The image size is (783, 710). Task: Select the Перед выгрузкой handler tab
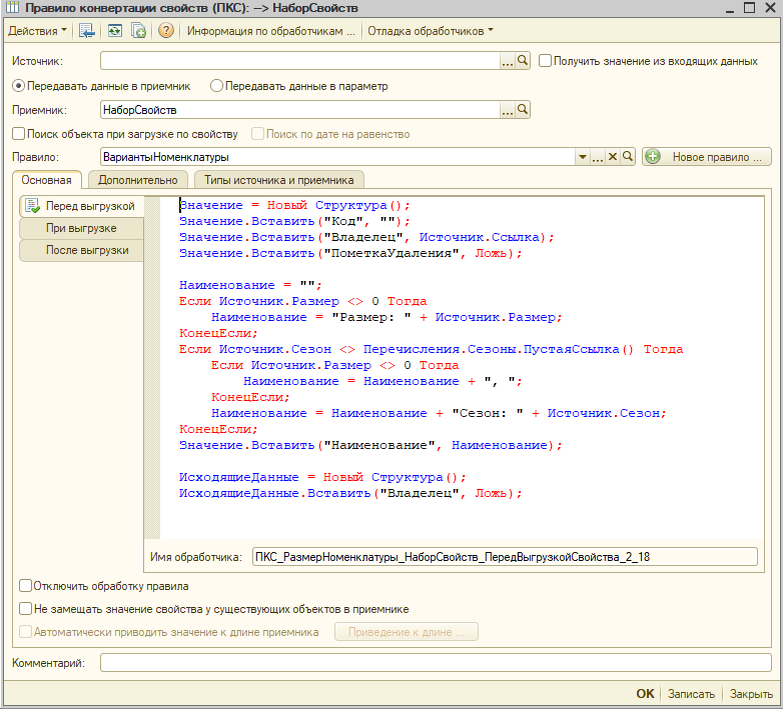[81, 206]
